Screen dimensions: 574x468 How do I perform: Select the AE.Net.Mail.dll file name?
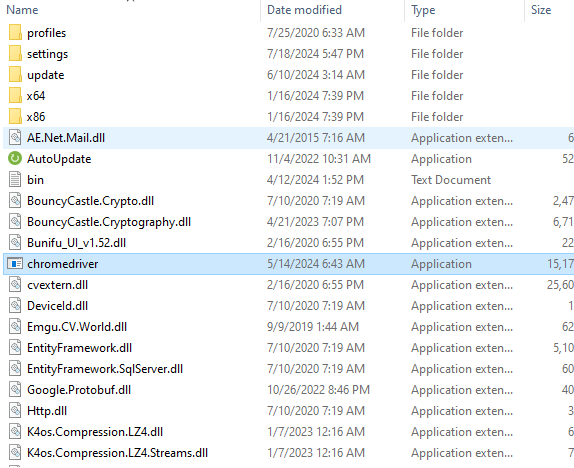pos(66,138)
